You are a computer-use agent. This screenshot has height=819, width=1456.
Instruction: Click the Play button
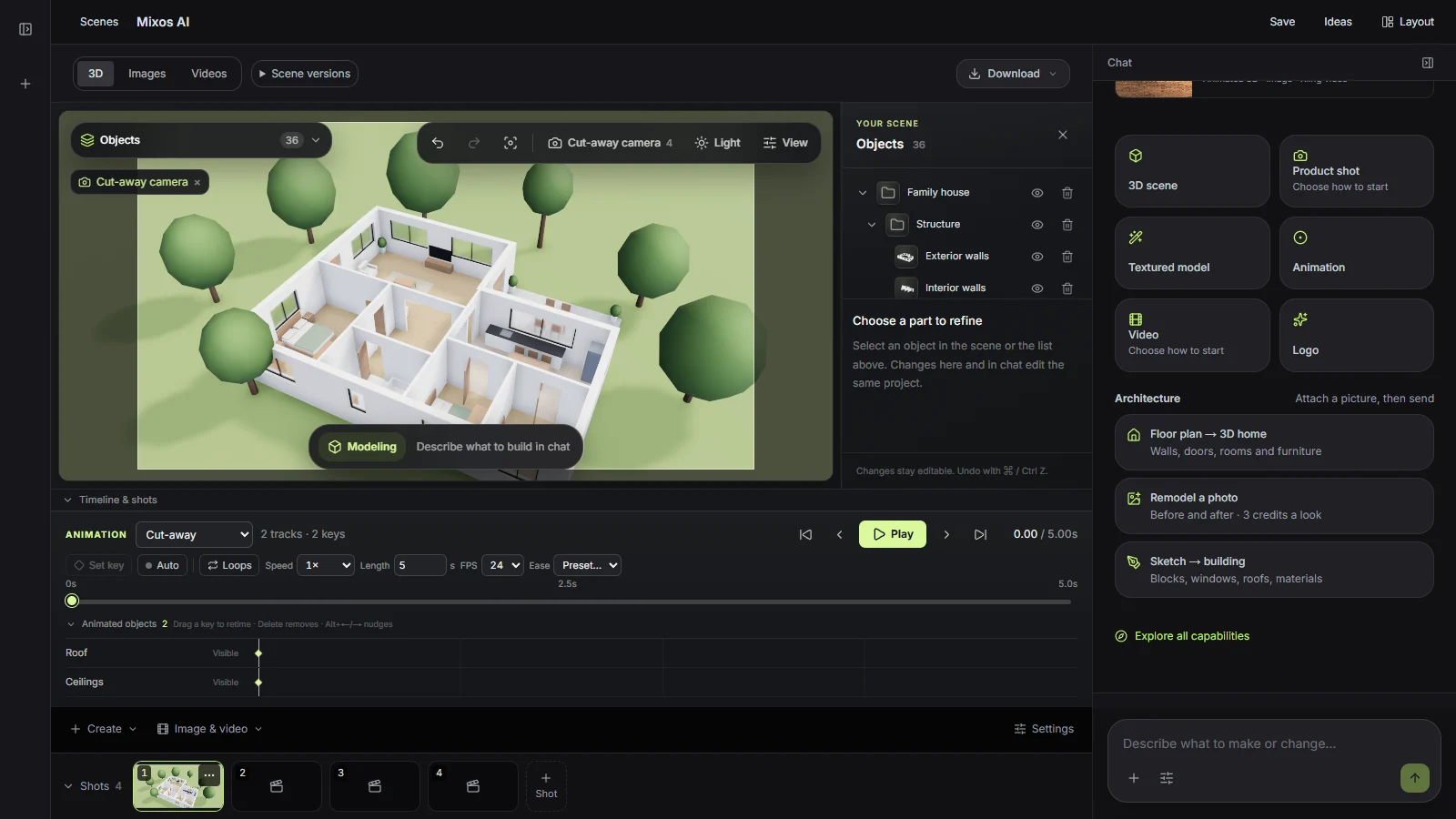click(893, 534)
